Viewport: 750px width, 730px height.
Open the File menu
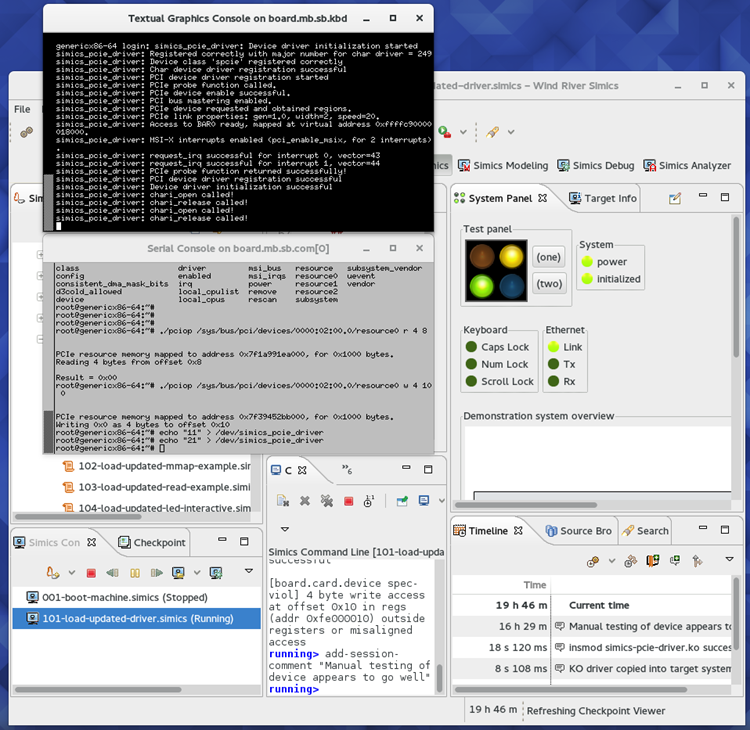coord(22,109)
